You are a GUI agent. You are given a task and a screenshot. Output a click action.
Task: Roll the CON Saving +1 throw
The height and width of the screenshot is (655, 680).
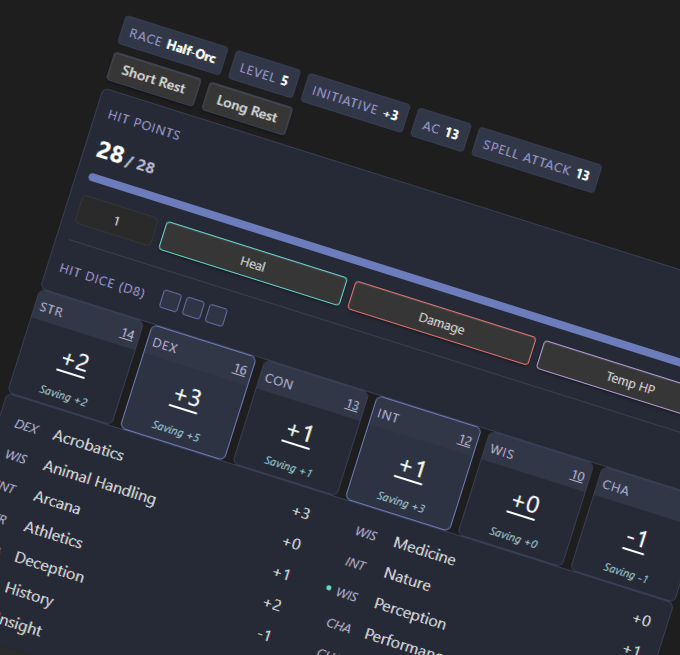coord(288,466)
